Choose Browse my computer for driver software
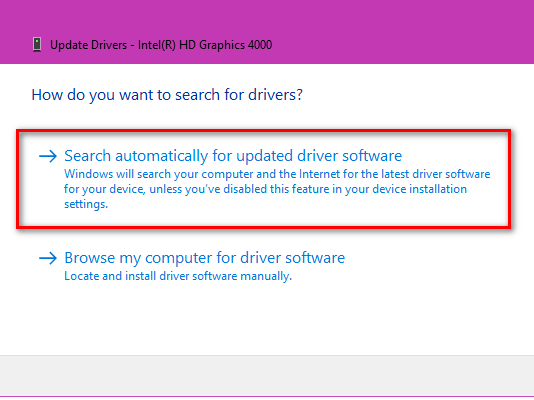Screen dimensions: 534x400 (205, 258)
